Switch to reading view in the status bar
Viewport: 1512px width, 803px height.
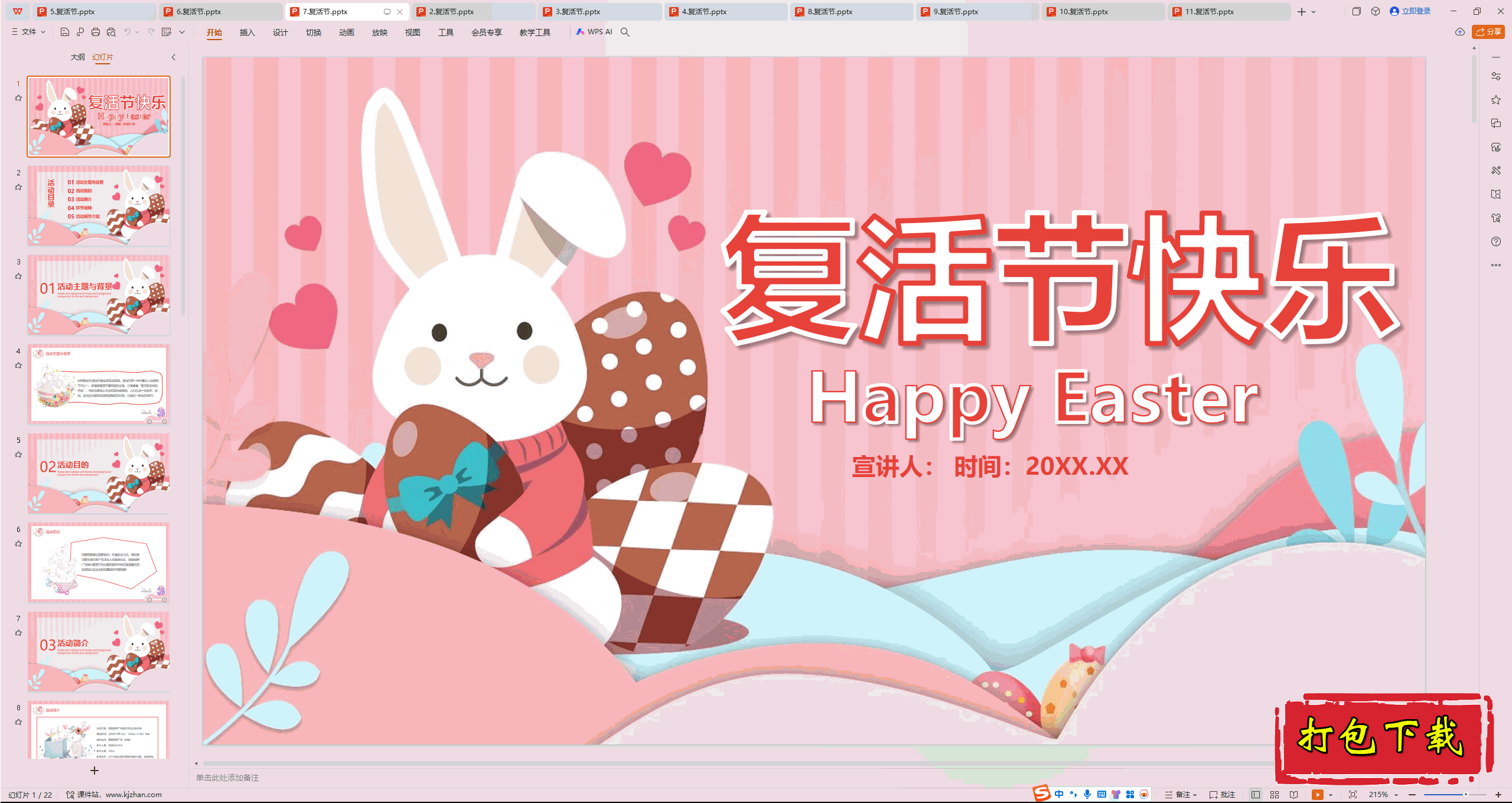coord(1294,795)
